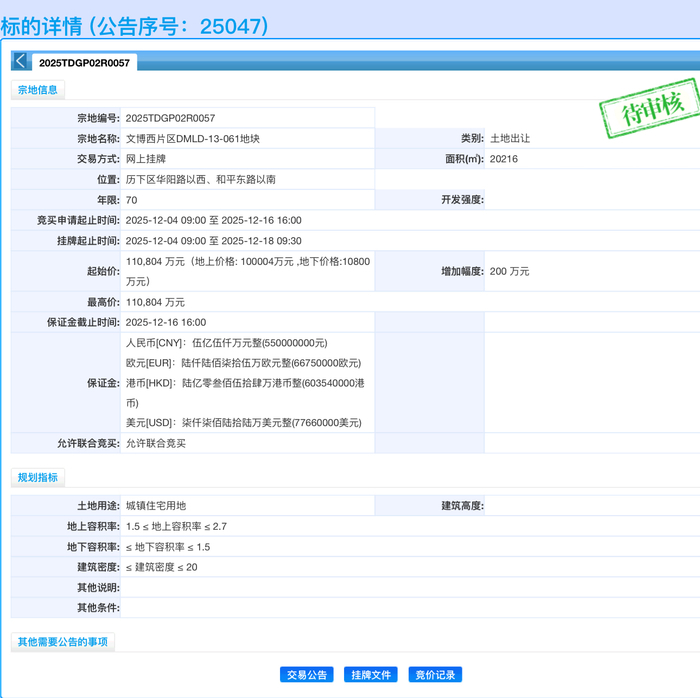Open the 交易公告 button

pos(307,675)
